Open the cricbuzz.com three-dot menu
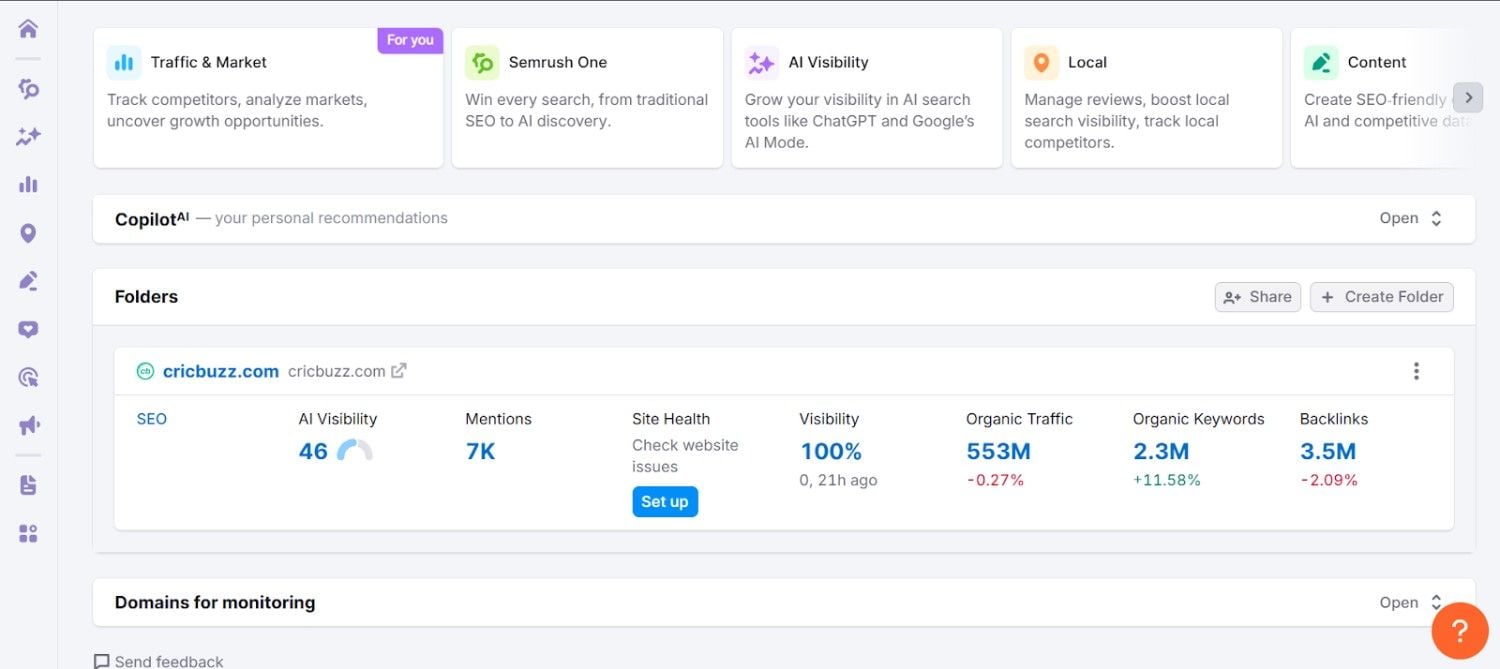The width and height of the screenshot is (1500, 669). coord(1416,371)
